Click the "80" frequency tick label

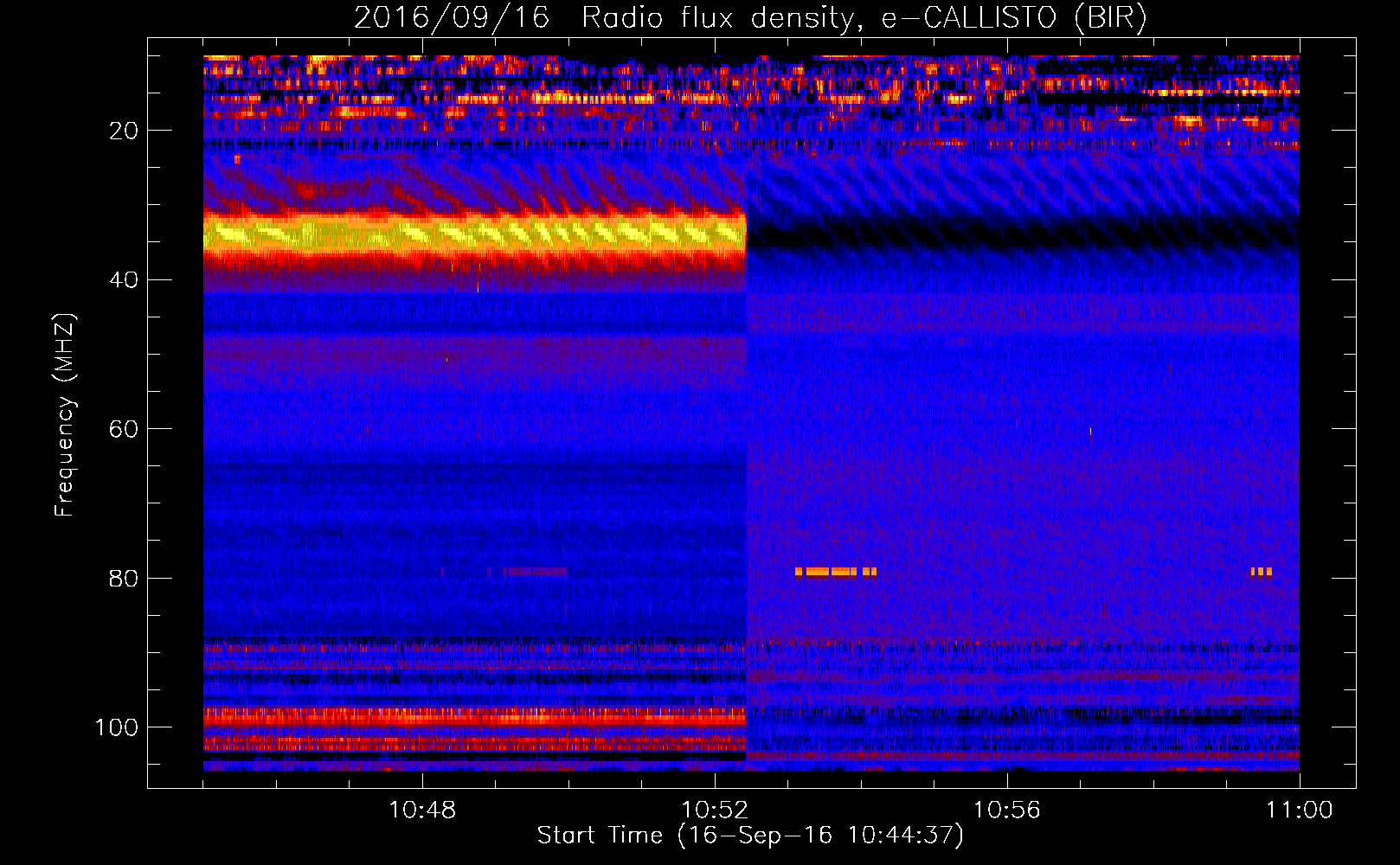124,578
